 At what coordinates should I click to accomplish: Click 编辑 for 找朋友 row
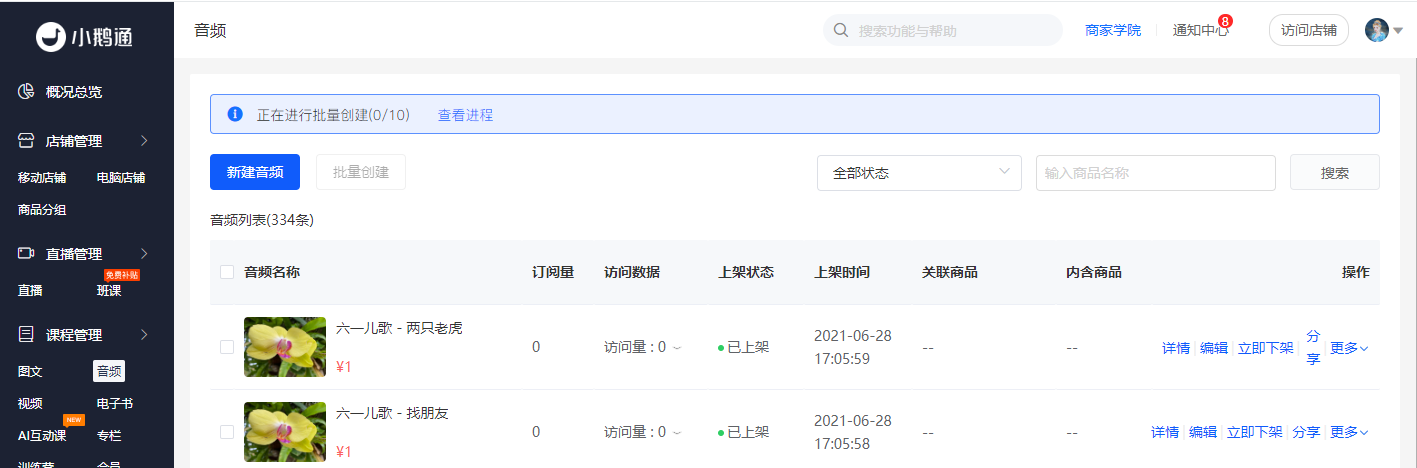[x=1203, y=432]
